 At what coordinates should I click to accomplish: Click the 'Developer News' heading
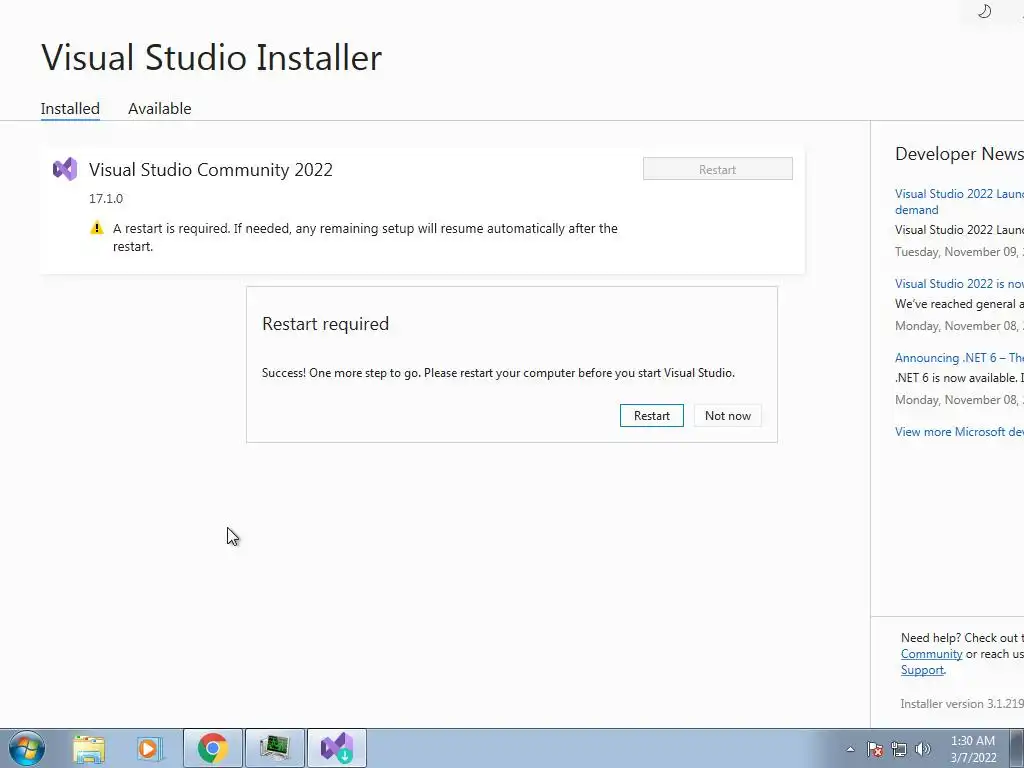point(959,153)
